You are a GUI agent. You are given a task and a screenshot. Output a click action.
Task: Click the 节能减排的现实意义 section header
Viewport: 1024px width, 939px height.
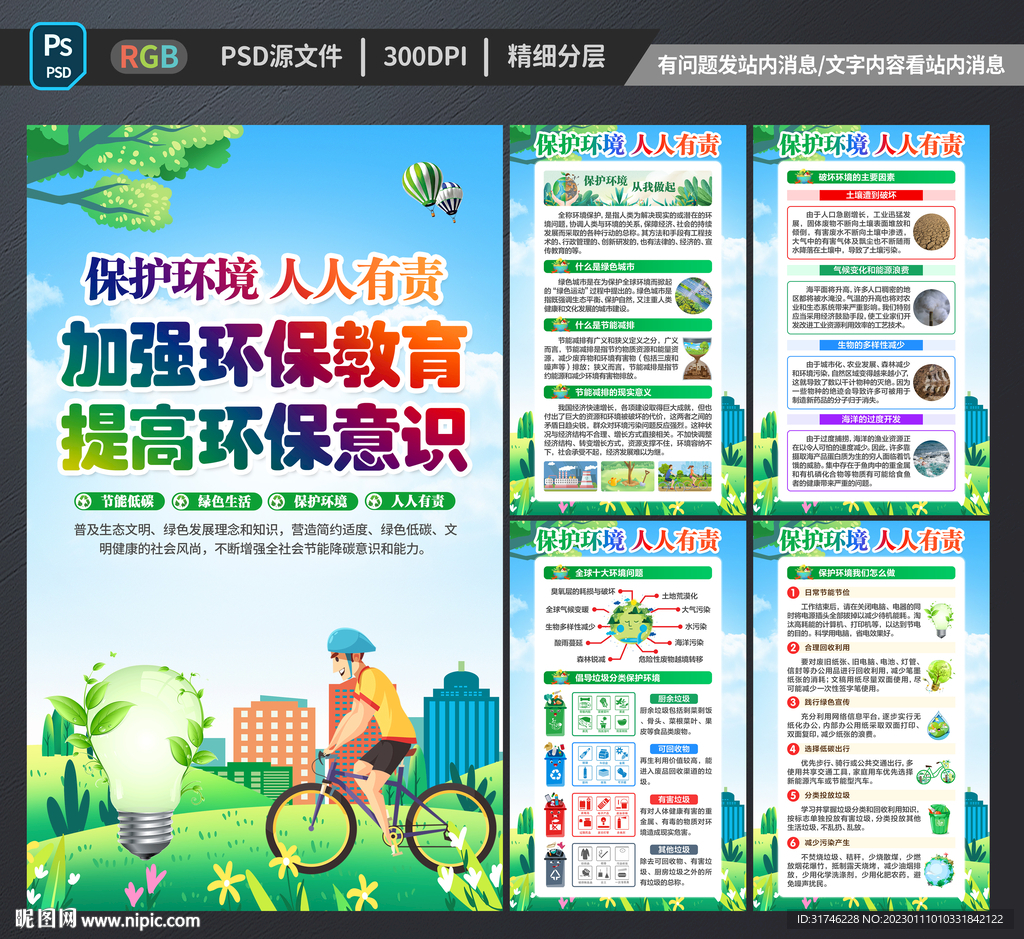tap(628, 392)
